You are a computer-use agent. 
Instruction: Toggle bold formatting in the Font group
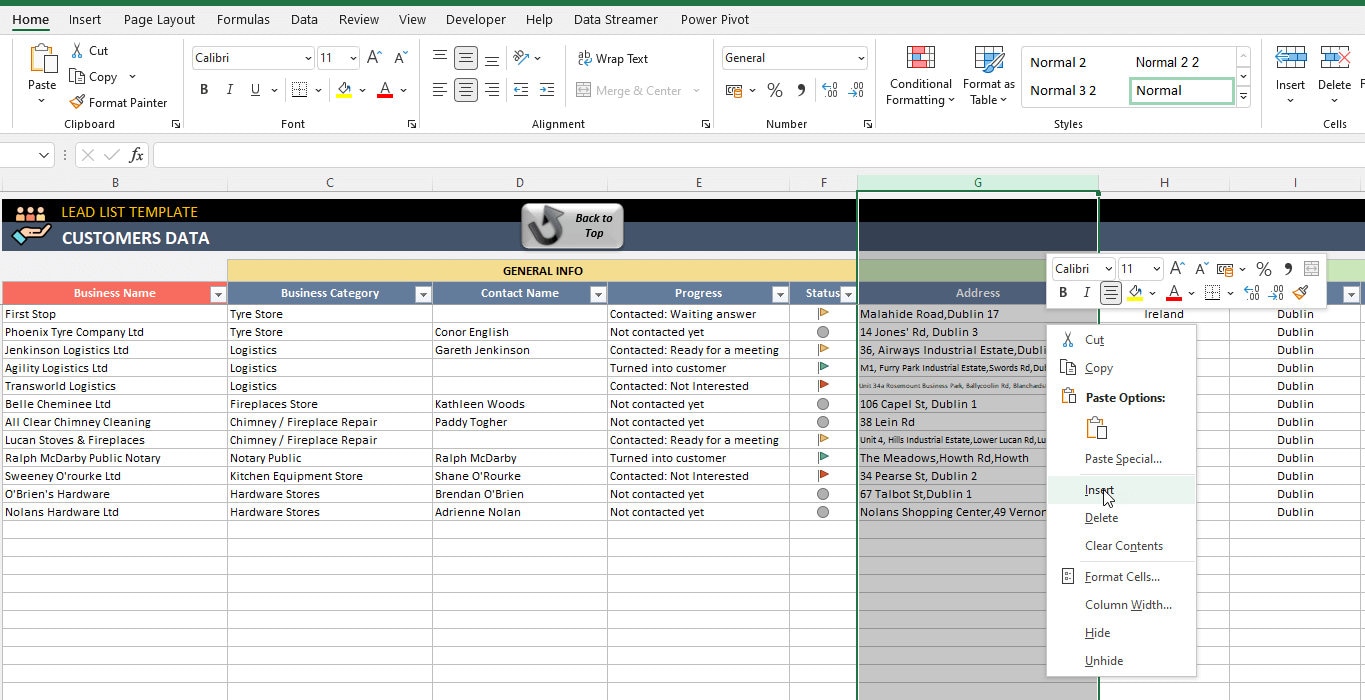tap(203, 89)
